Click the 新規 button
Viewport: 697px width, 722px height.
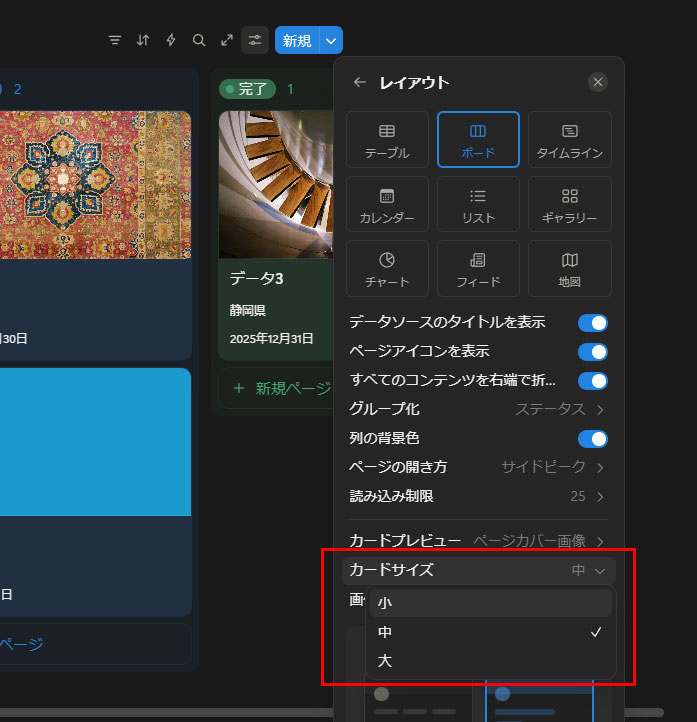tap(297, 40)
